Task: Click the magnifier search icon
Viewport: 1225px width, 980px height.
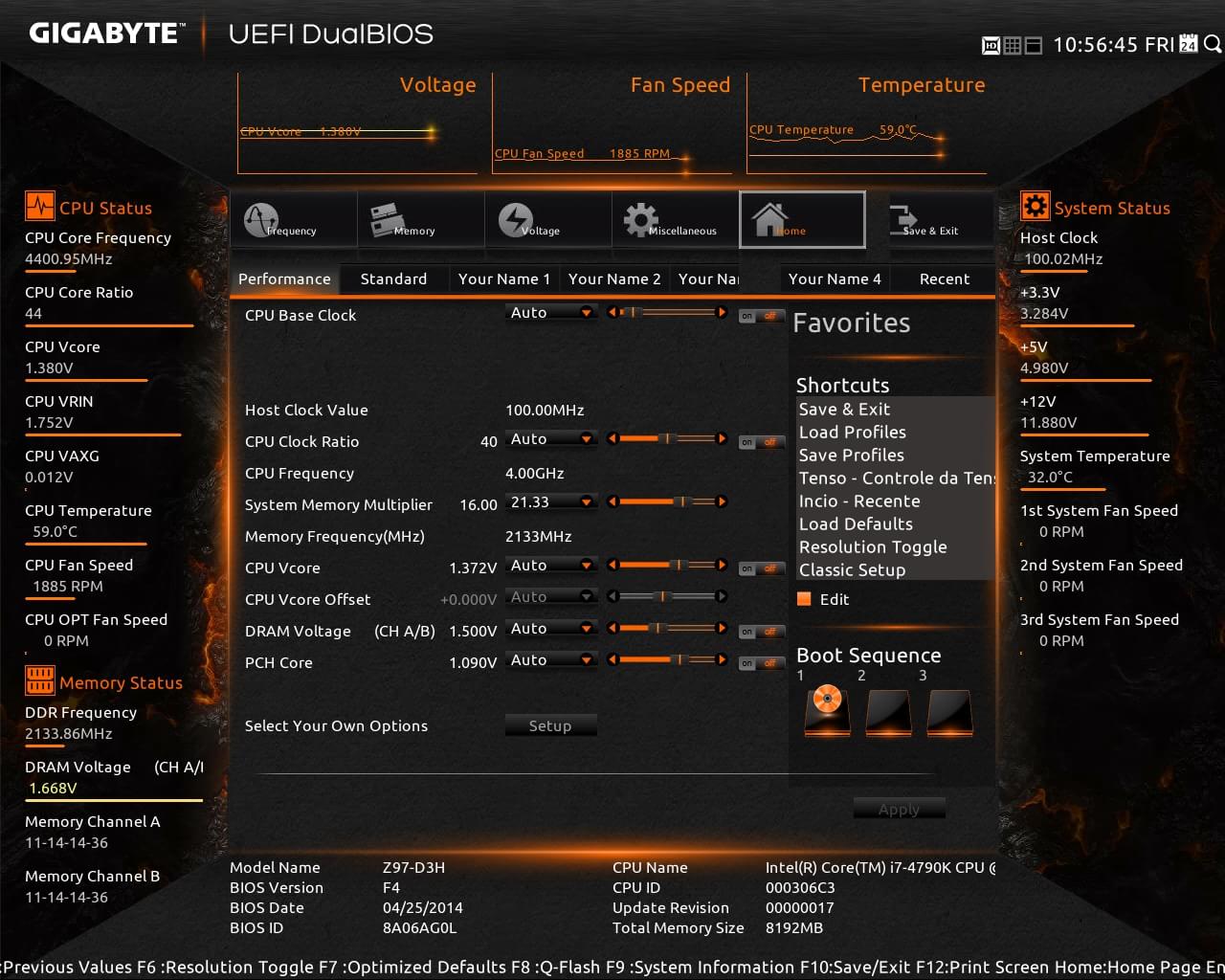Action: 1213,44
